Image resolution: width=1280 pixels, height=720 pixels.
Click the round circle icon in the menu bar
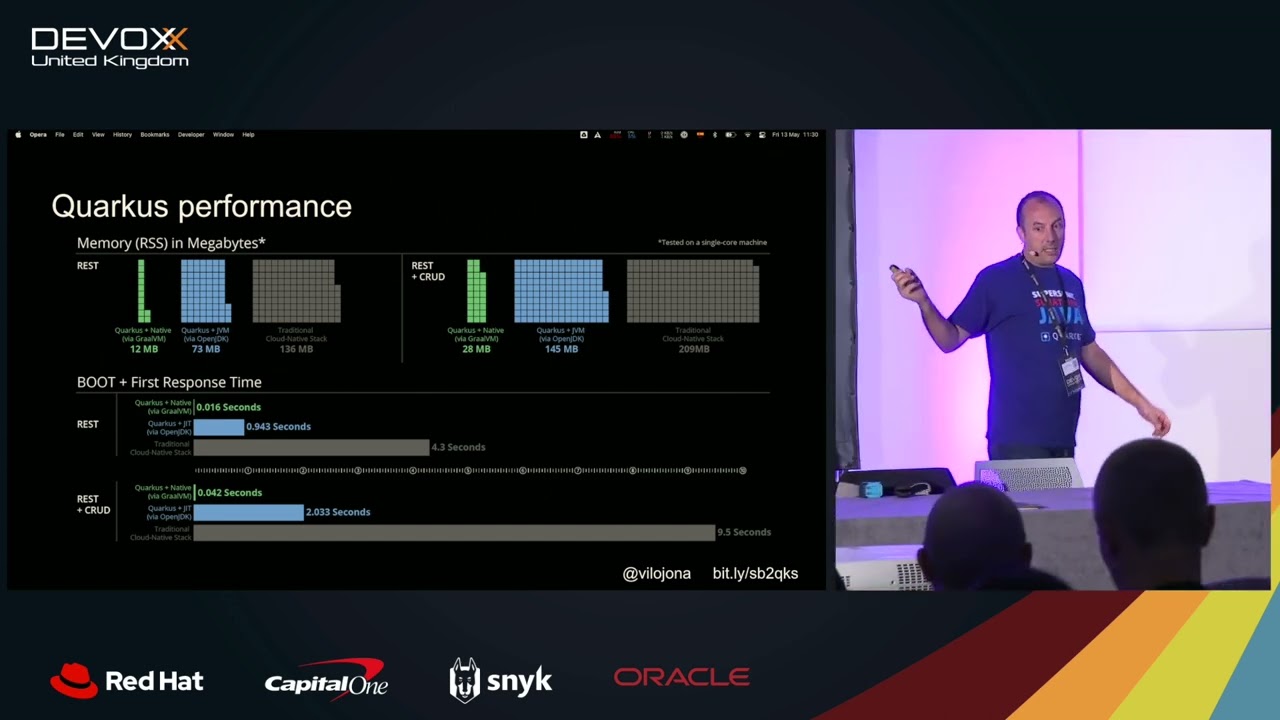click(684, 135)
